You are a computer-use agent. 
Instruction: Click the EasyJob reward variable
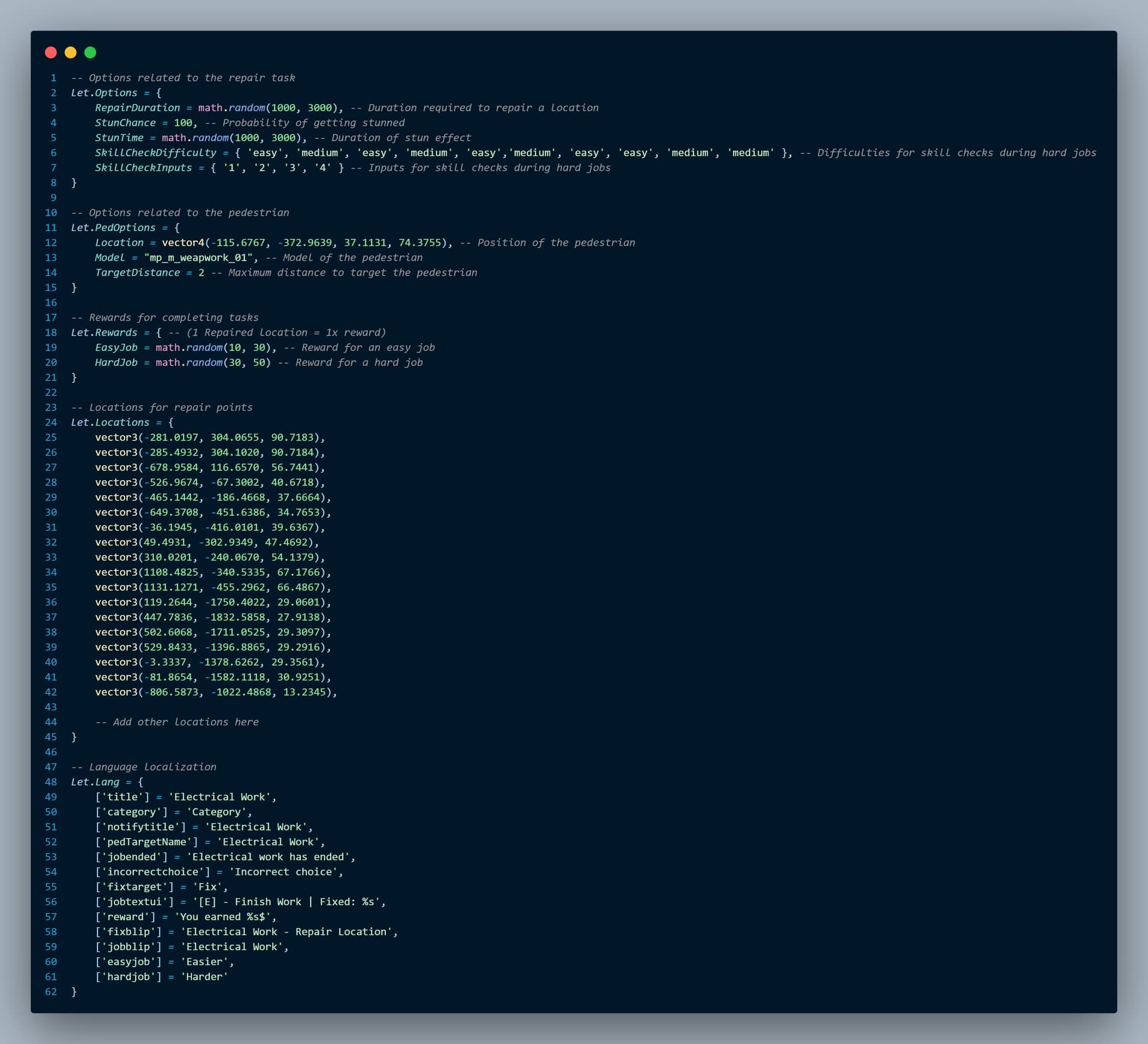(x=116, y=347)
